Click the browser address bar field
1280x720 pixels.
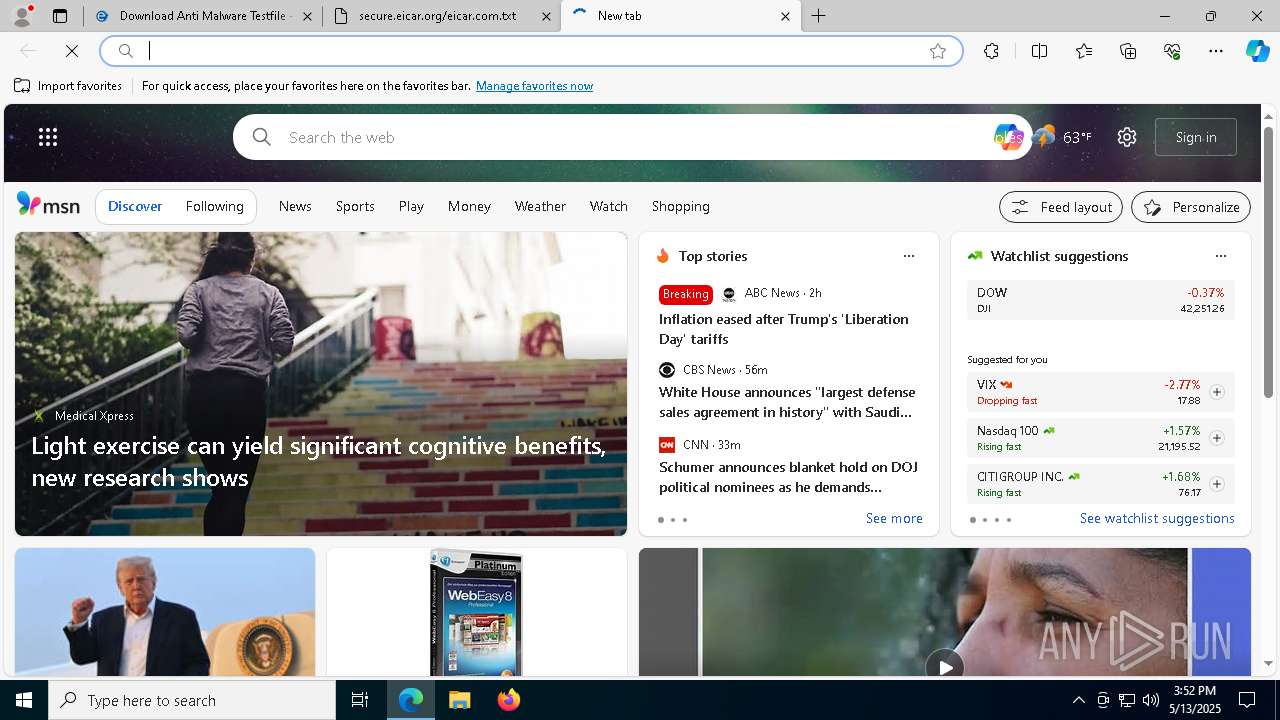[x=530, y=51]
